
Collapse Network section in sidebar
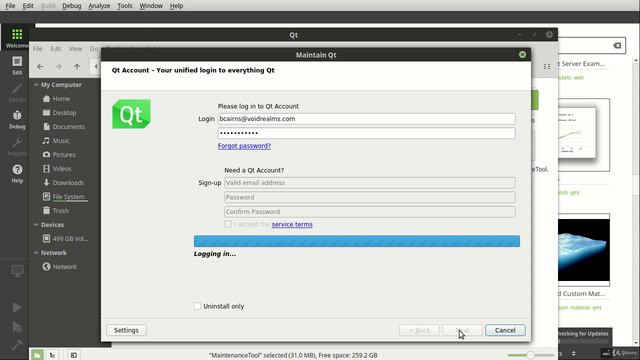[x=36, y=253]
